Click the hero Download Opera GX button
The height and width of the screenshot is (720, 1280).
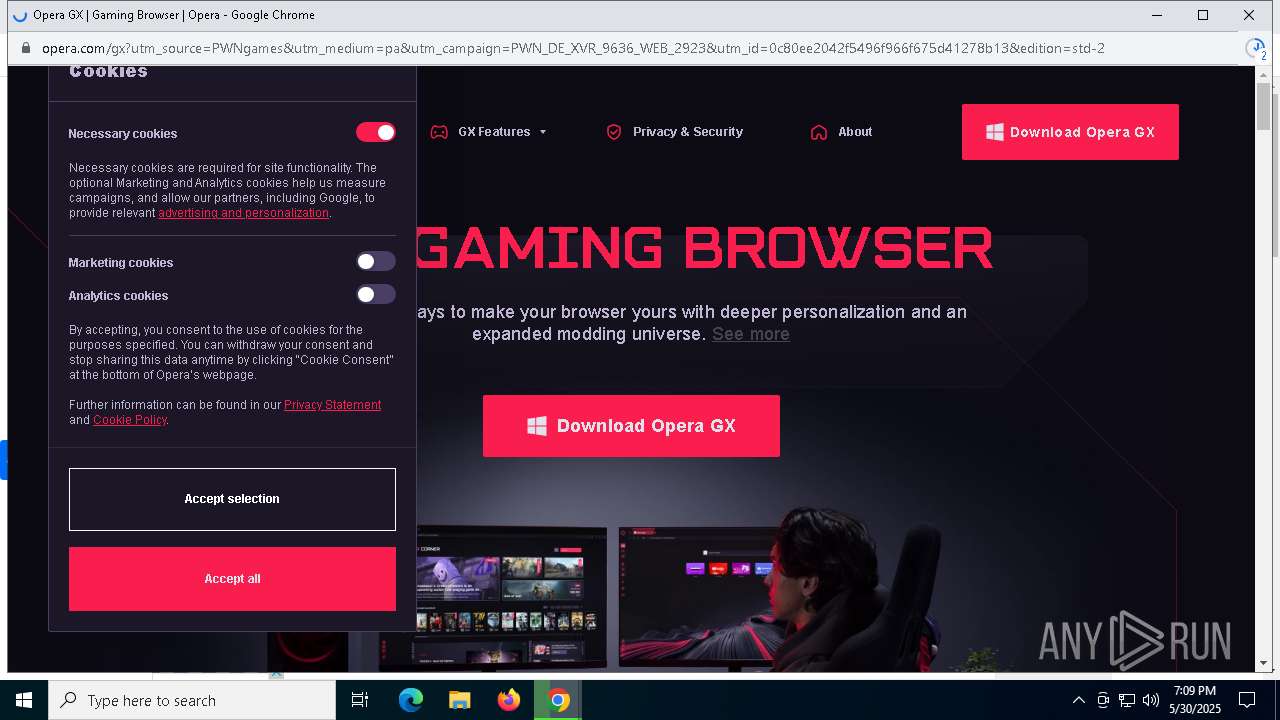tap(631, 426)
